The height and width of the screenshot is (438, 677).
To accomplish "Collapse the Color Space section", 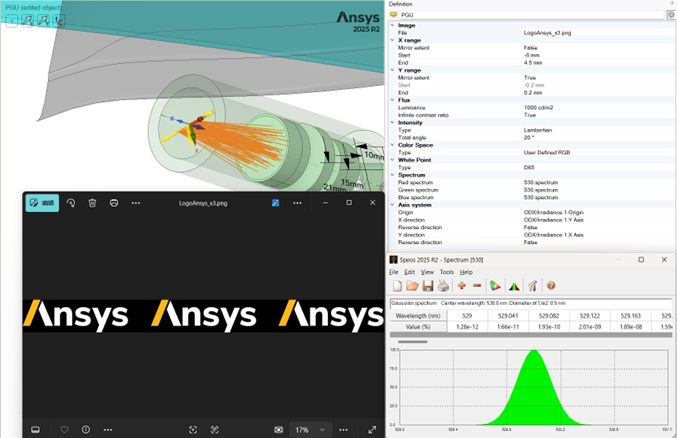I will 392,145.
